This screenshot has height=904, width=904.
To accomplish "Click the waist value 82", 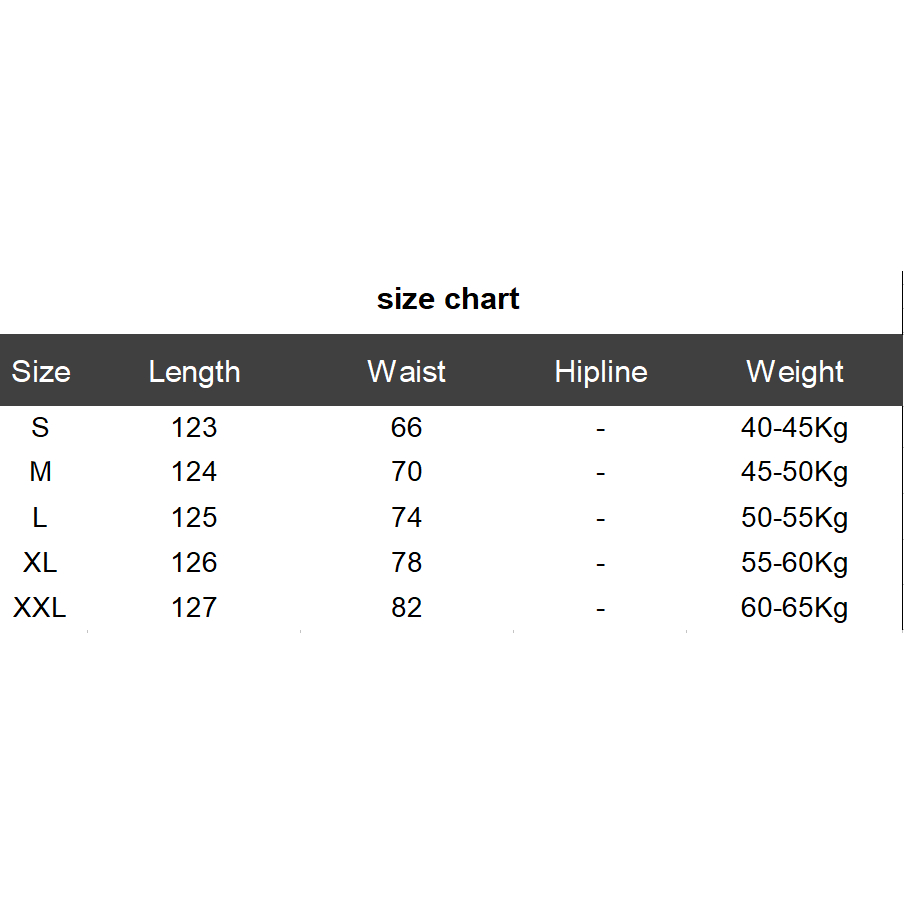I will [x=406, y=608].
